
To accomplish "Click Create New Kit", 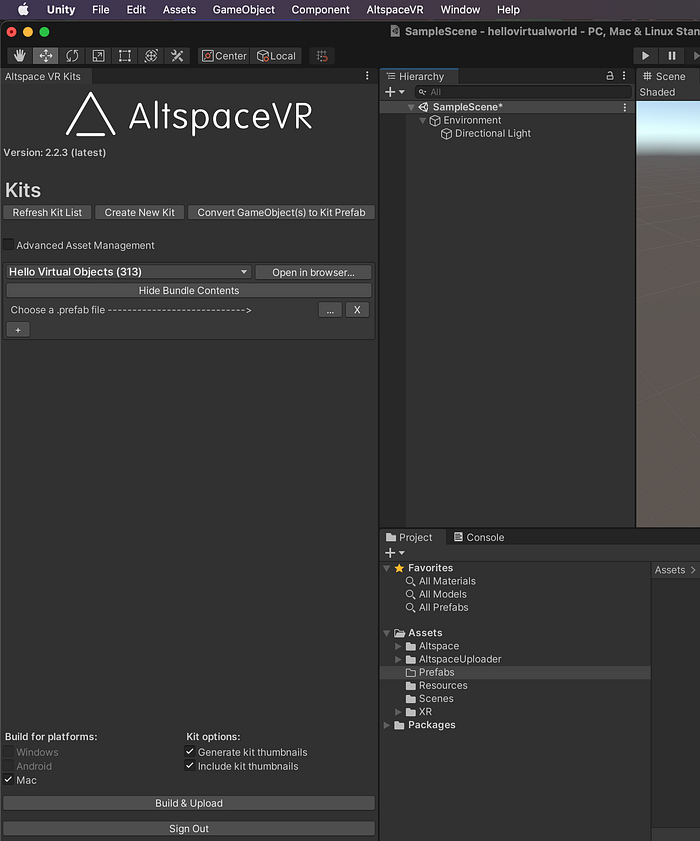I will tap(139, 212).
